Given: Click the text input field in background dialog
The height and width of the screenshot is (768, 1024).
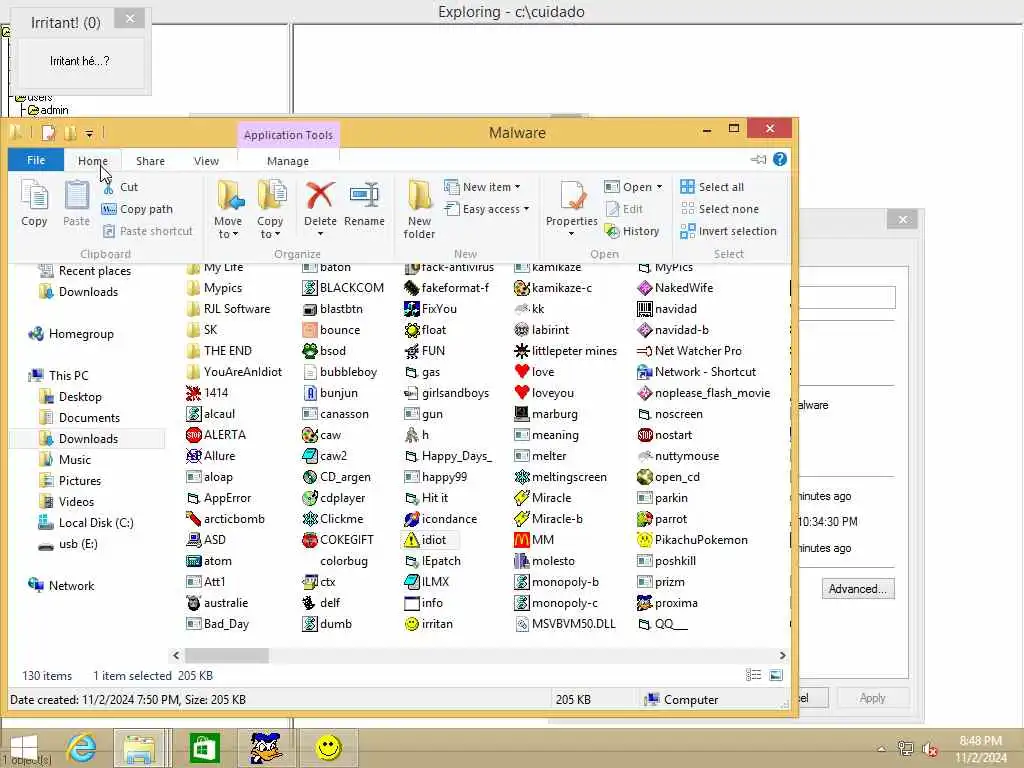Looking at the screenshot, I should tap(846, 297).
